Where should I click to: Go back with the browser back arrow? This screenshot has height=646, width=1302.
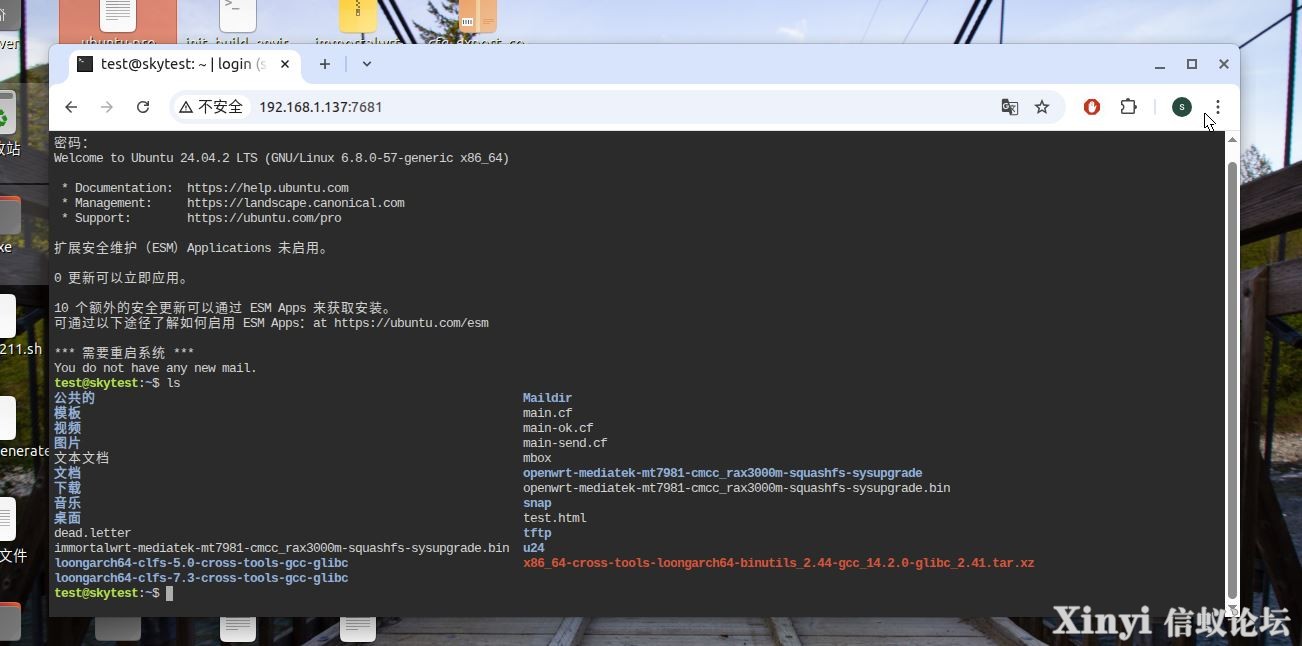pos(71,107)
